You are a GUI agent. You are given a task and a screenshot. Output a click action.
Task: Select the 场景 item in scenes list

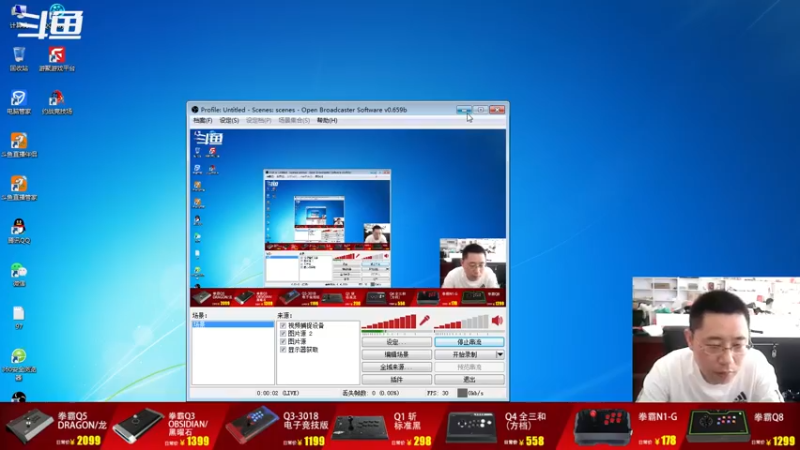[233, 324]
